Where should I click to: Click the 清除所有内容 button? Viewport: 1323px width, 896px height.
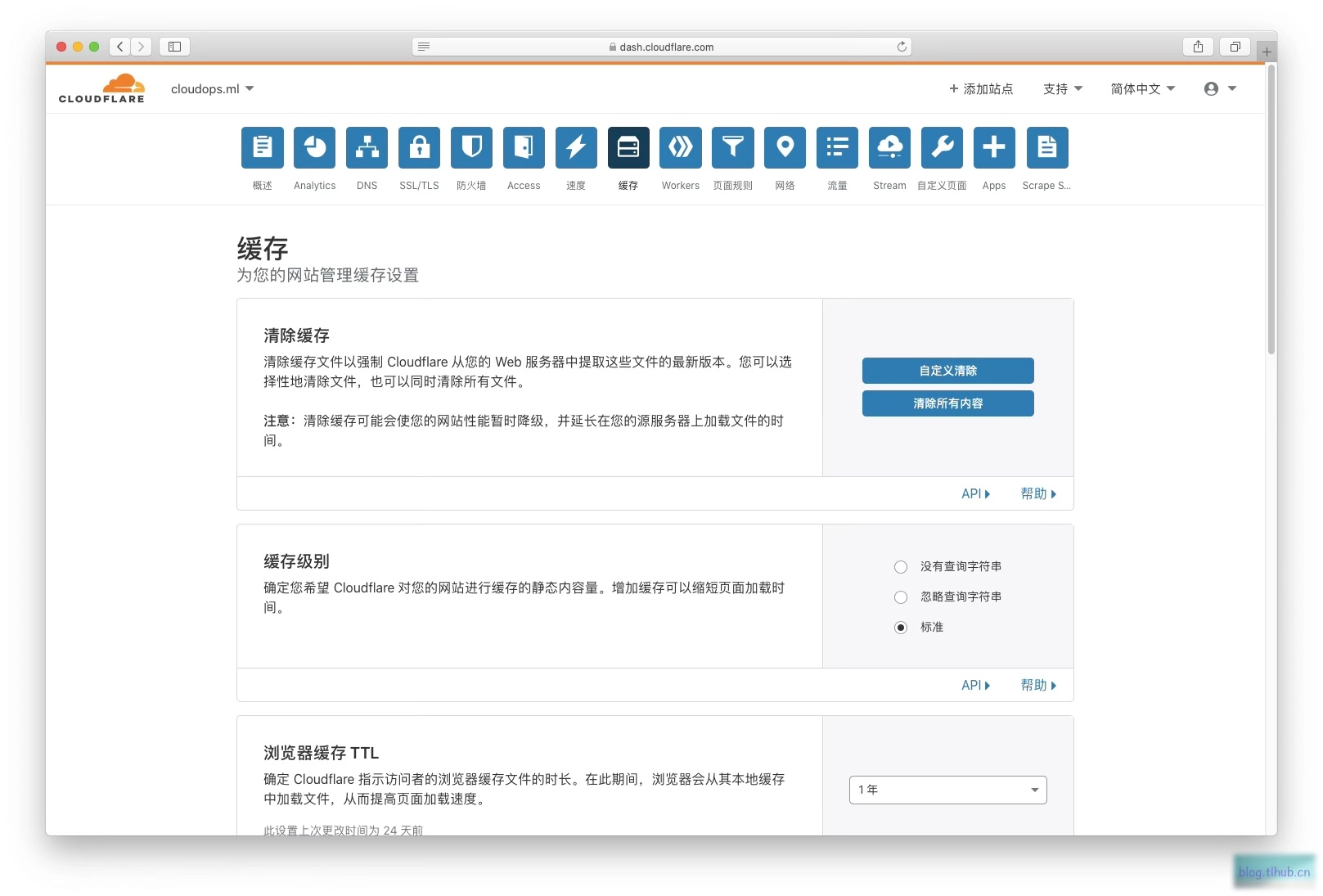click(x=948, y=403)
